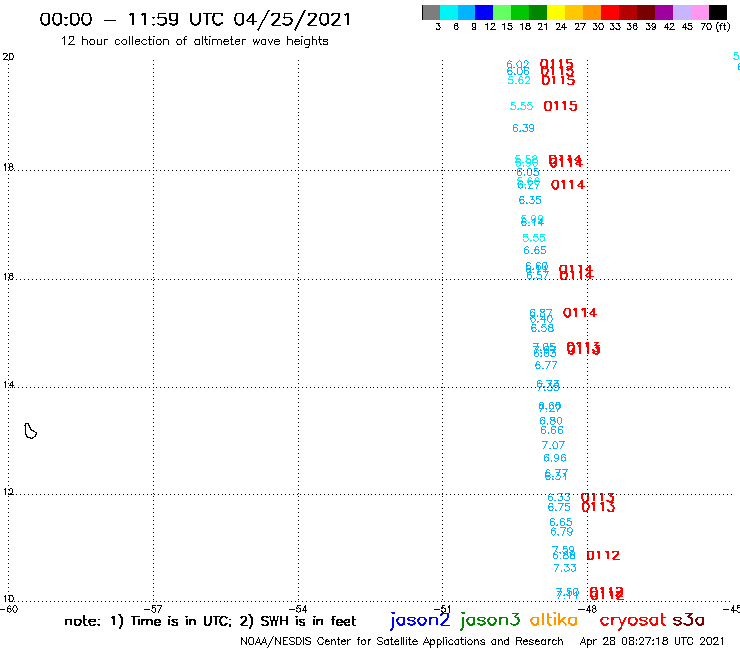Viewport: 740px width, 650px height.
Task: Select the yellow swatch in the color bar
Action: click(556, 12)
